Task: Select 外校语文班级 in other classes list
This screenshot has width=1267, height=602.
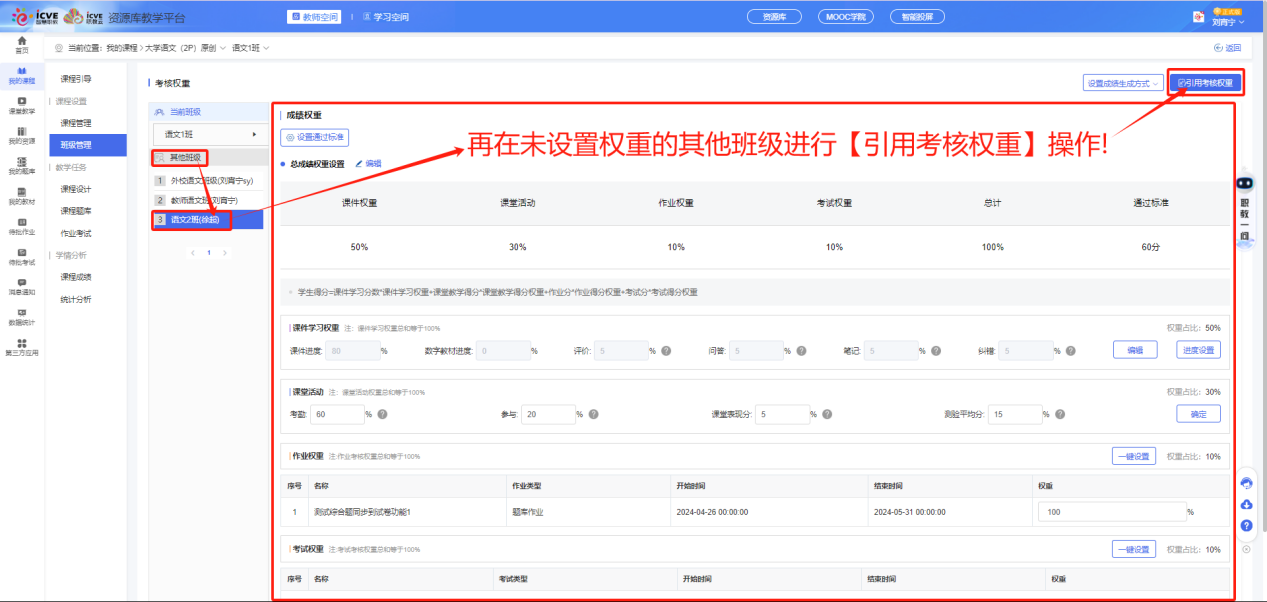Action: point(211,181)
